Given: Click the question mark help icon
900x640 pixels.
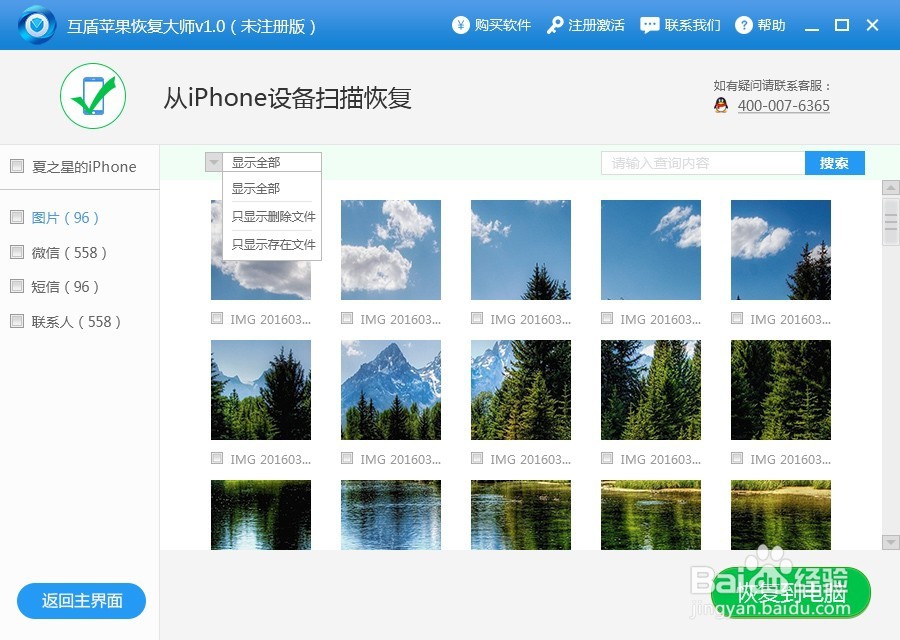Looking at the screenshot, I should (x=743, y=25).
